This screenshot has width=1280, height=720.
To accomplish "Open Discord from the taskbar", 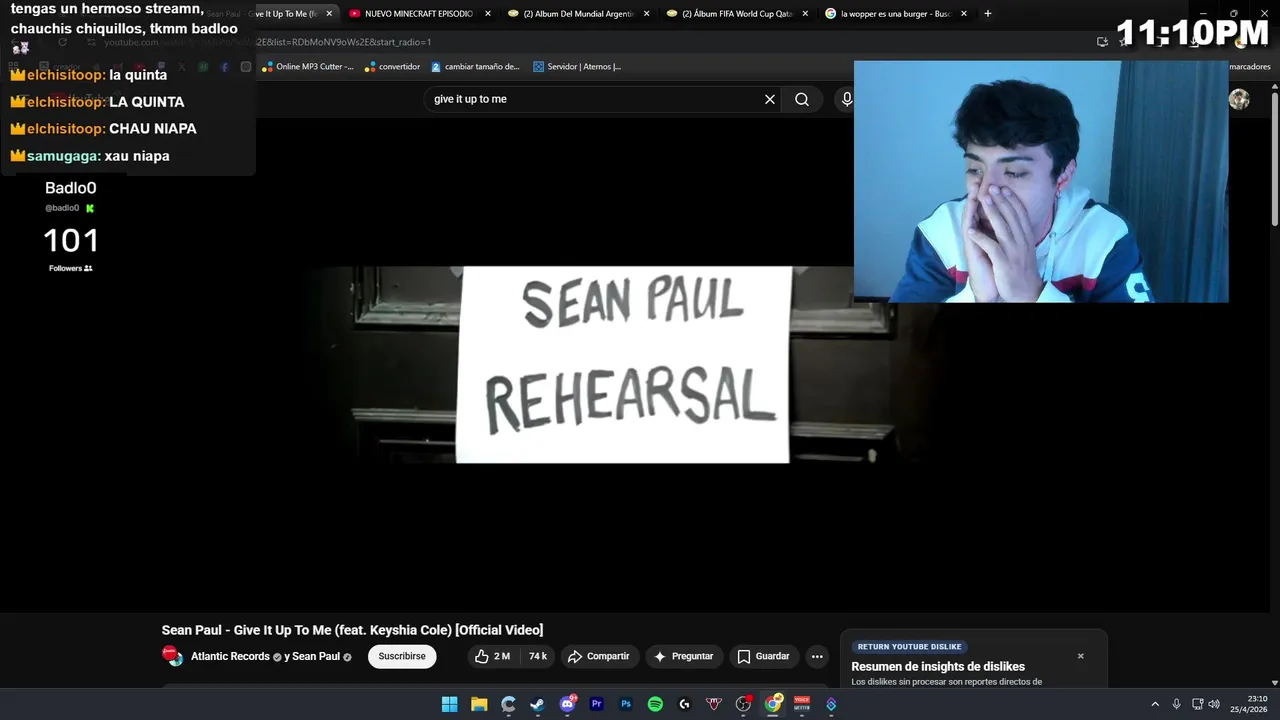I will [567, 704].
